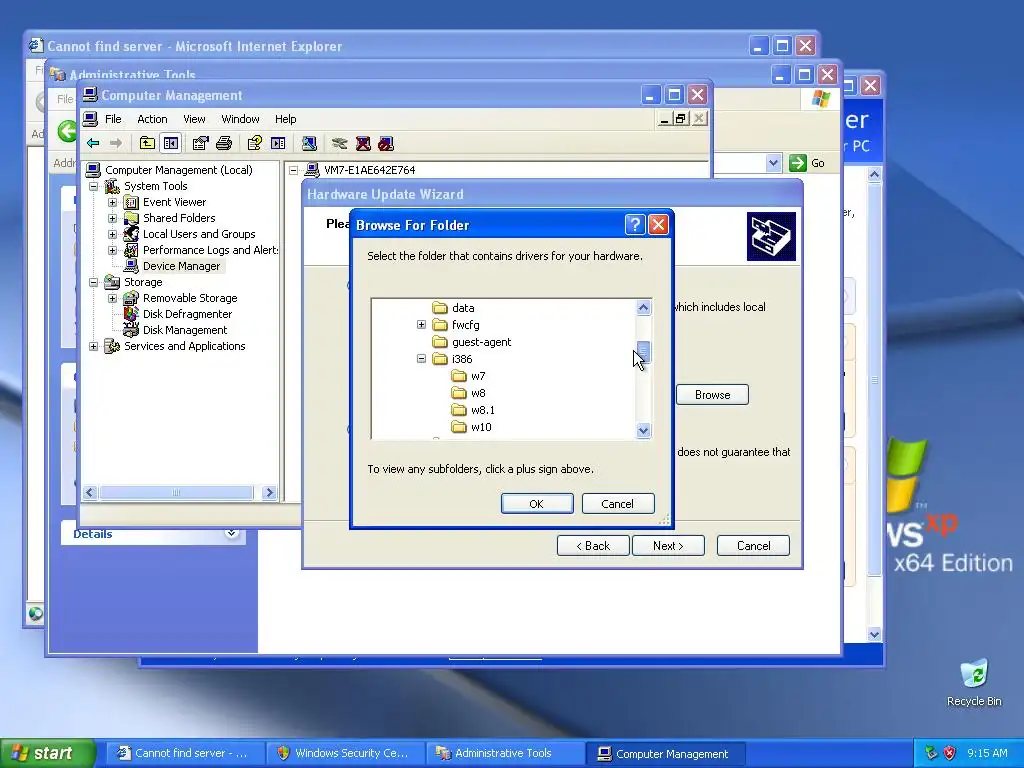This screenshot has height=768, width=1024.
Task: Click the red security shield tray icon
Action: (950, 753)
